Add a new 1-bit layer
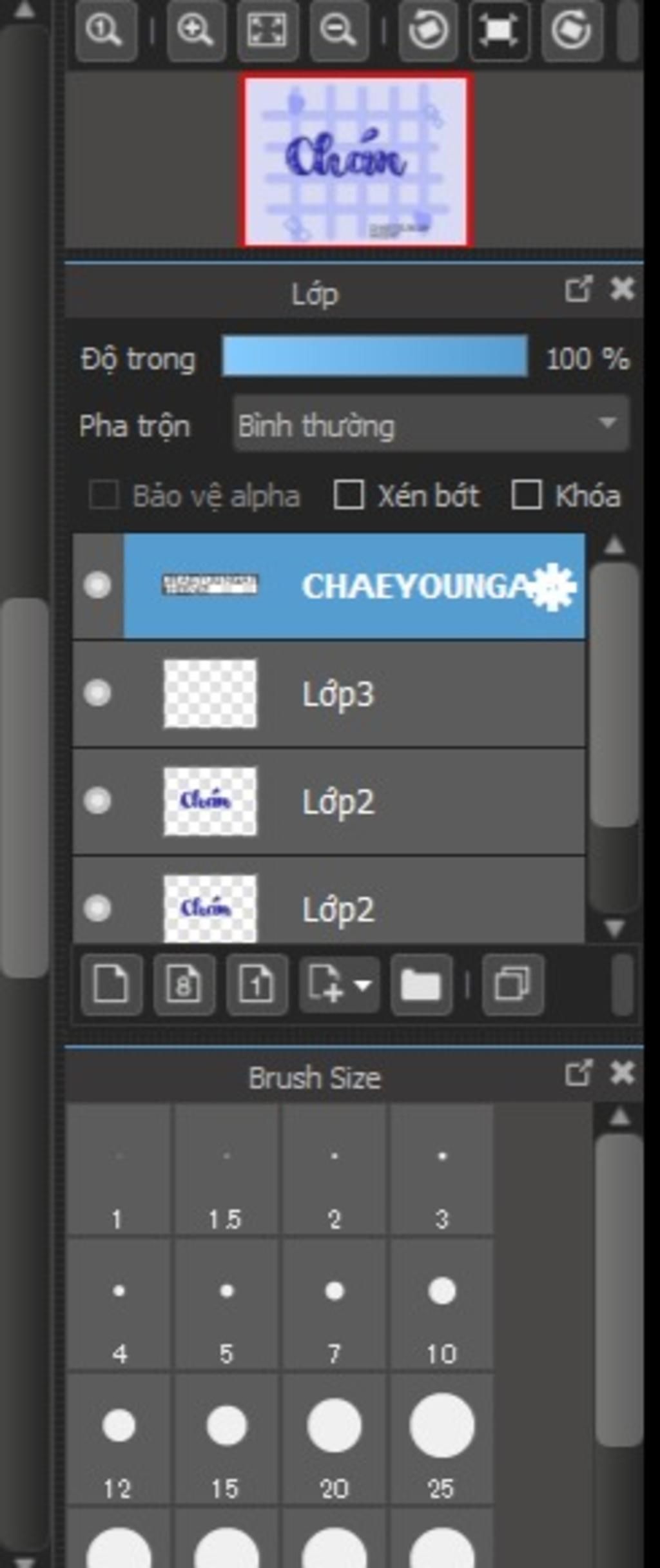The width and height of the screenshot is (660, 1568). 257,984
